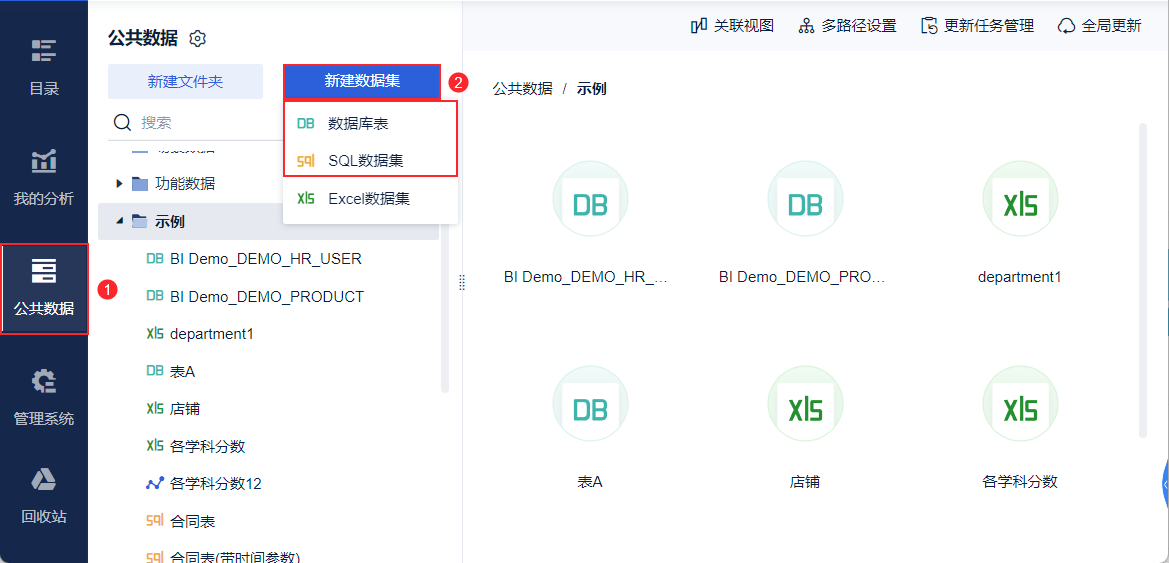Expand the 功能数据 folder arrow

(120, 184)
